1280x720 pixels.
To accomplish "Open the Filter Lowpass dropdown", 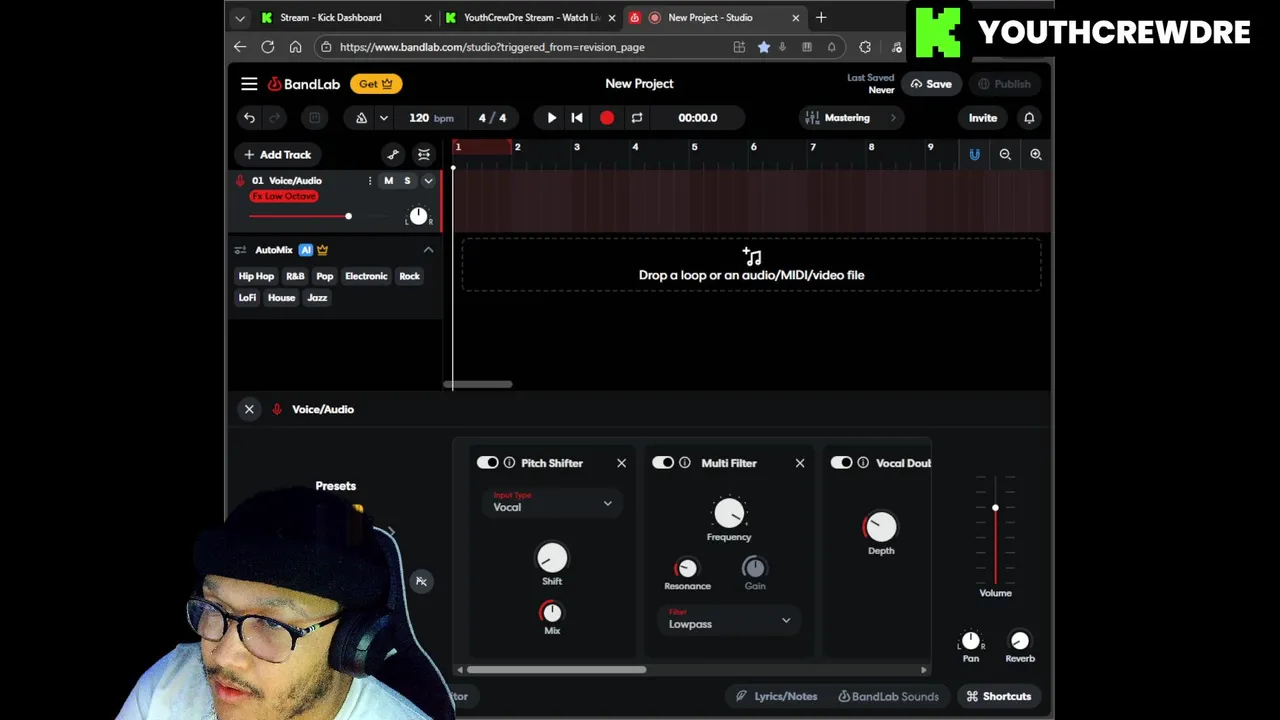I will pyautogui.click(x=729, y=620).
